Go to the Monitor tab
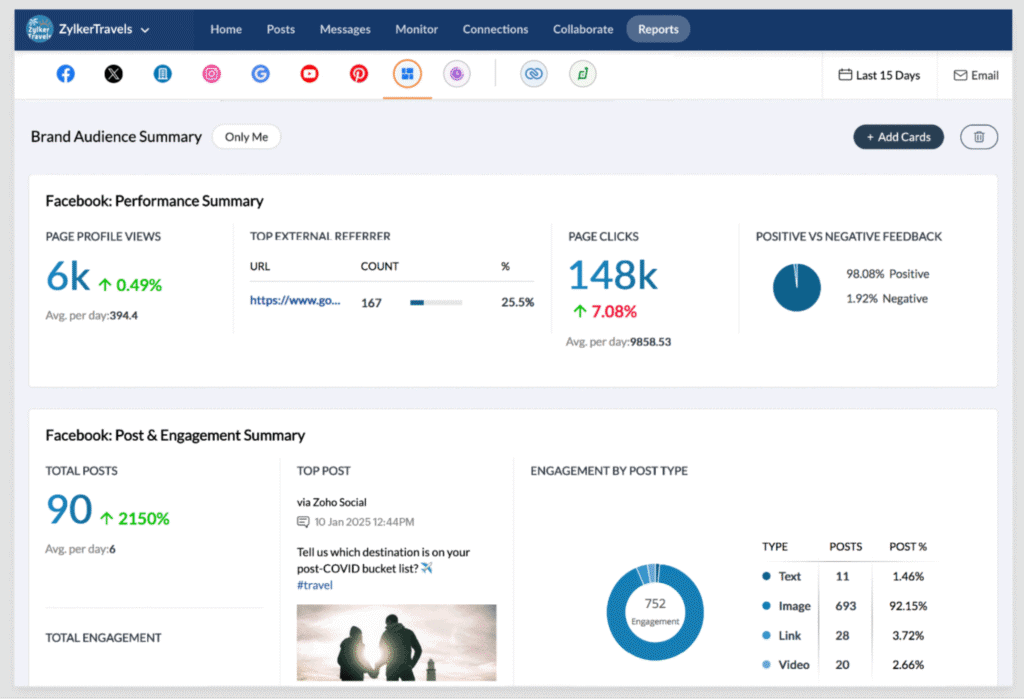Screen dimensions: 1024x699 coord(416,30)
